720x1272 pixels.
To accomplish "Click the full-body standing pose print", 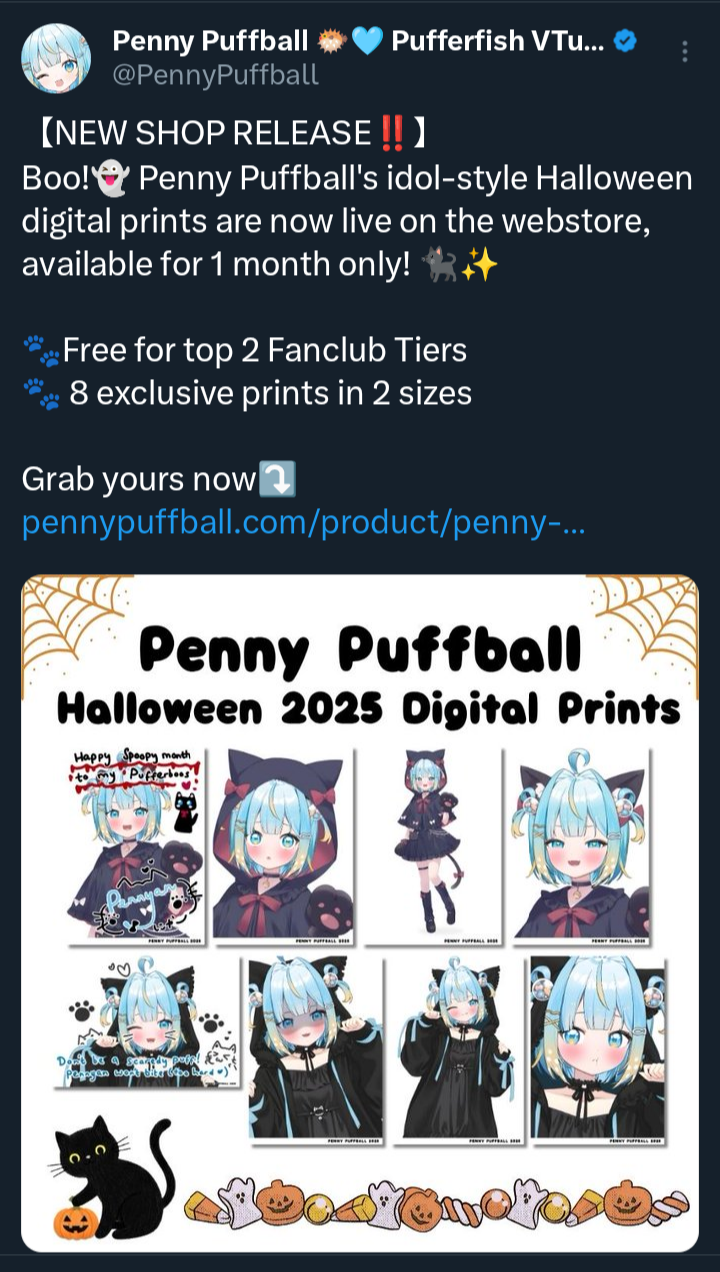I will 432,845.
